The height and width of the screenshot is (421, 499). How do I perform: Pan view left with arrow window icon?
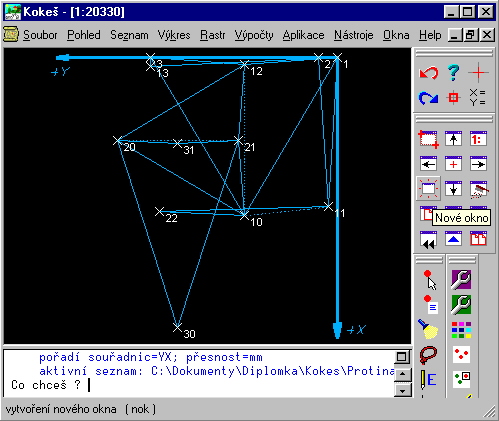(428, 164)
